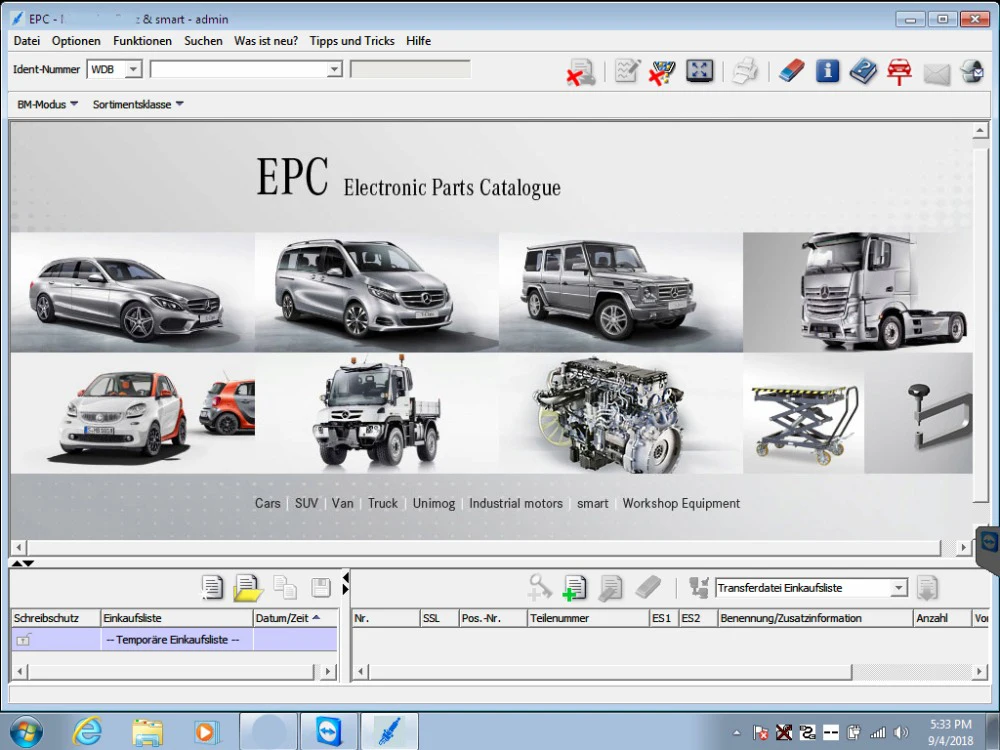The height and width of the screenshot is (750, 1000).
Task: Expand the BM-Modus dropdown
Action: tap(47, 104)
